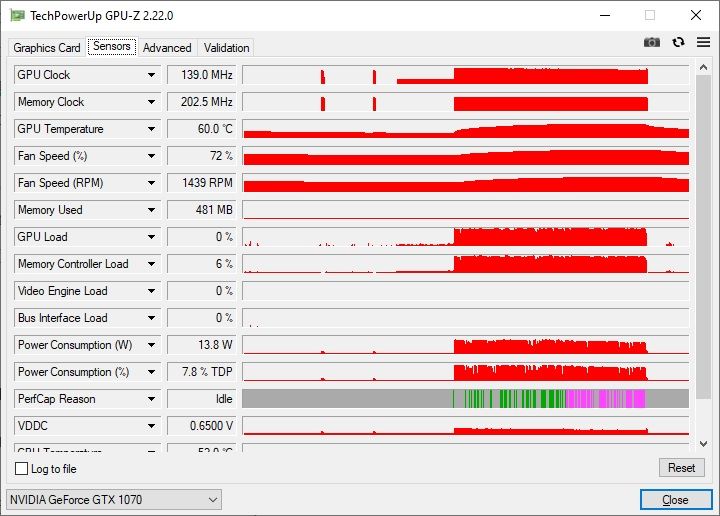Screen dimensions: 720x516
Task: Switch to the Graphics Card tab
Action: pos(47,48)
